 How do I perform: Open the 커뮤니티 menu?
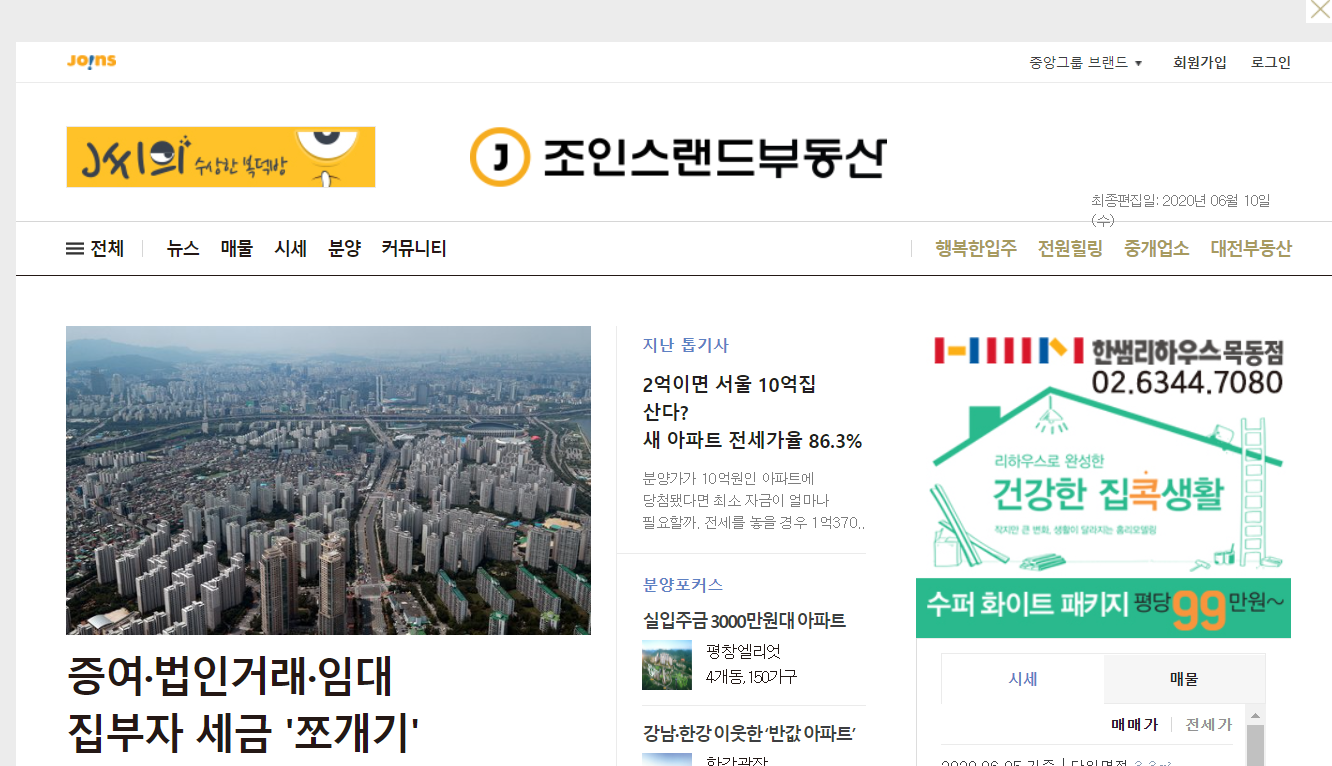click(x=414, y=249)
